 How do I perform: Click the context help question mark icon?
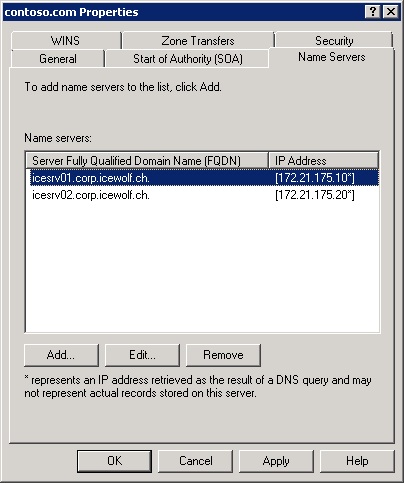pos(373,12)
